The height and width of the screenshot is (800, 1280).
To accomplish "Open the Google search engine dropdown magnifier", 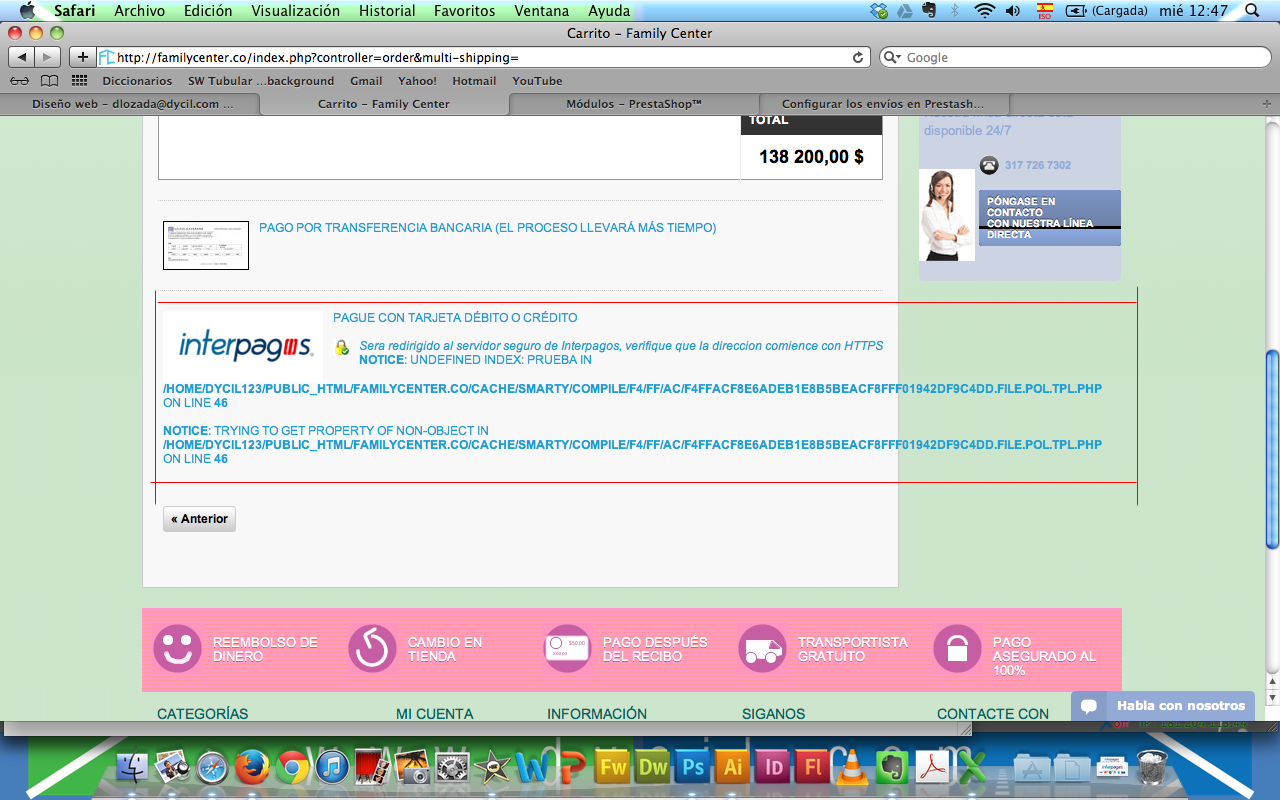I will [893, 57].
